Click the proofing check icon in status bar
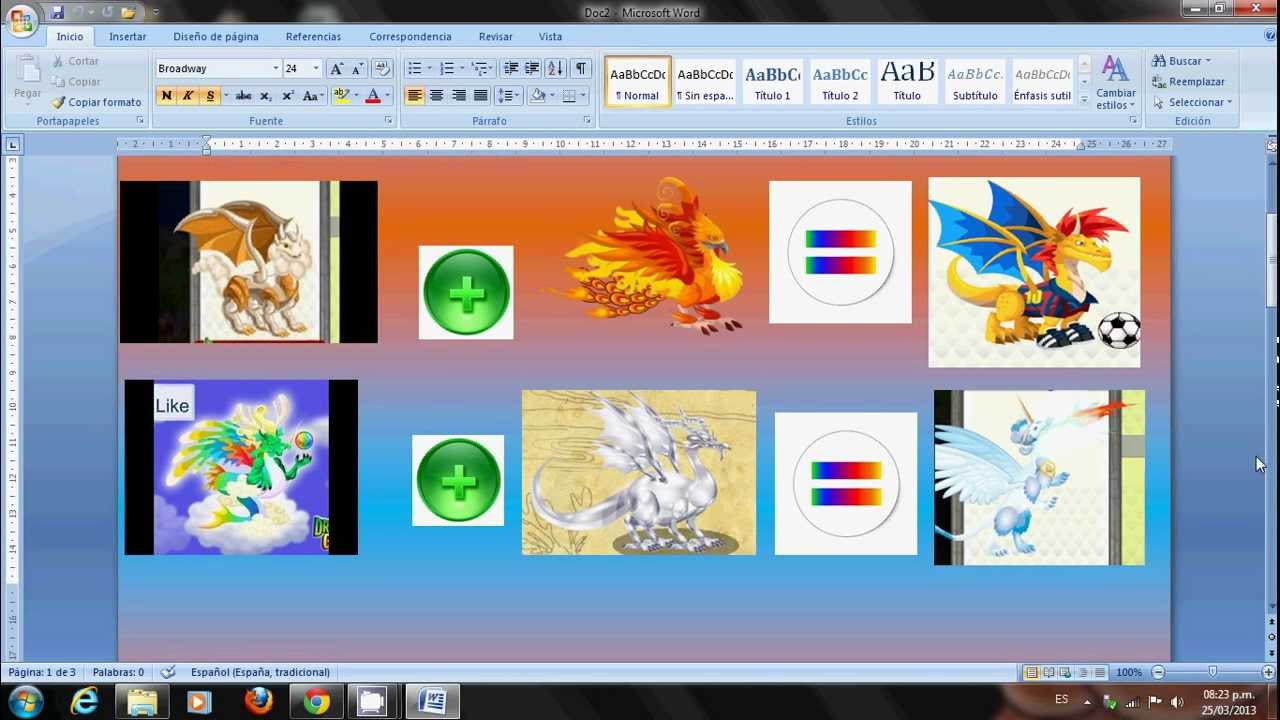Image resolution: width=1280 pixels, height=720 pixels. point(168,672)
